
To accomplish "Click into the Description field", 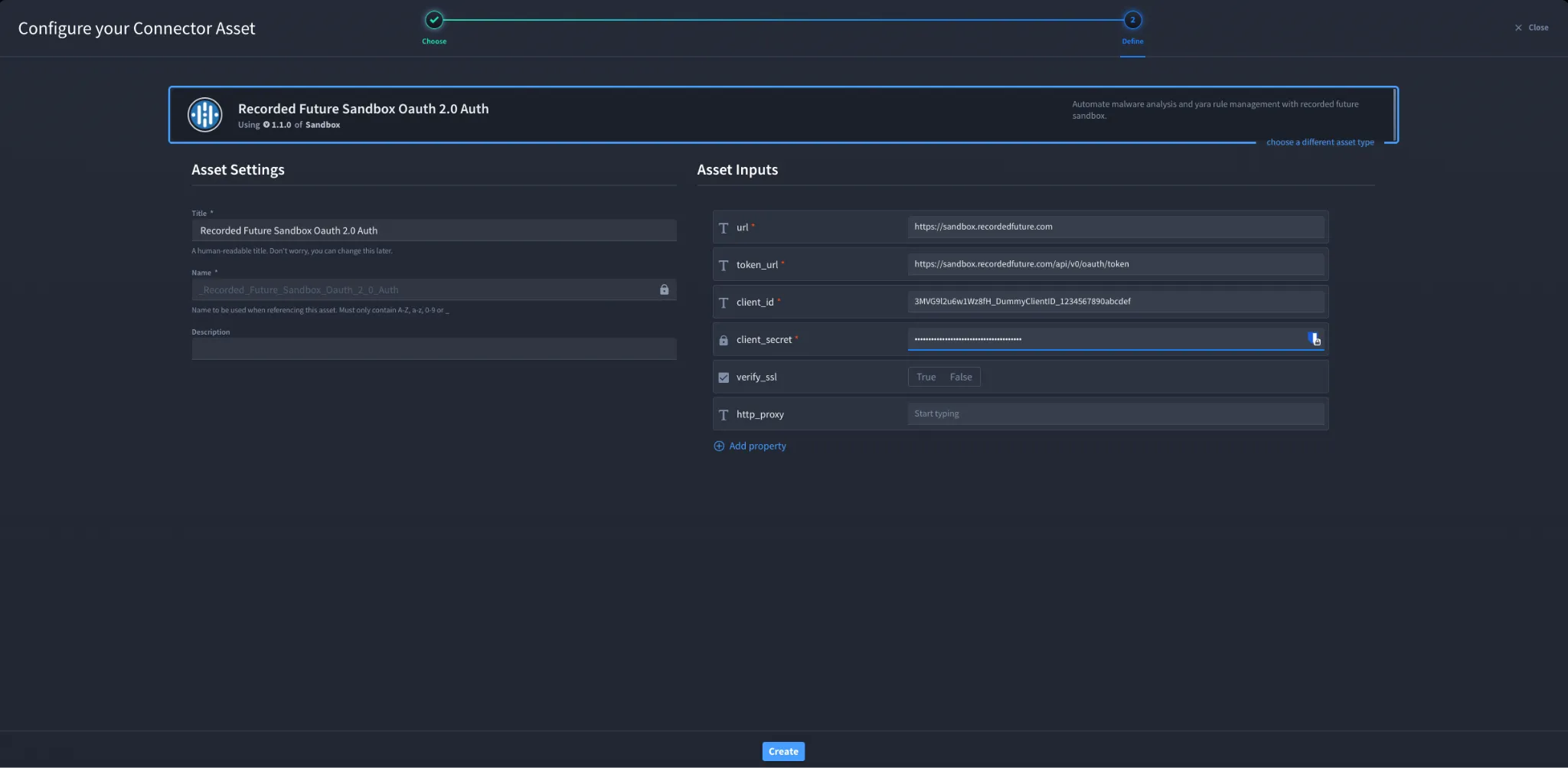I will (x=434, y=348).
